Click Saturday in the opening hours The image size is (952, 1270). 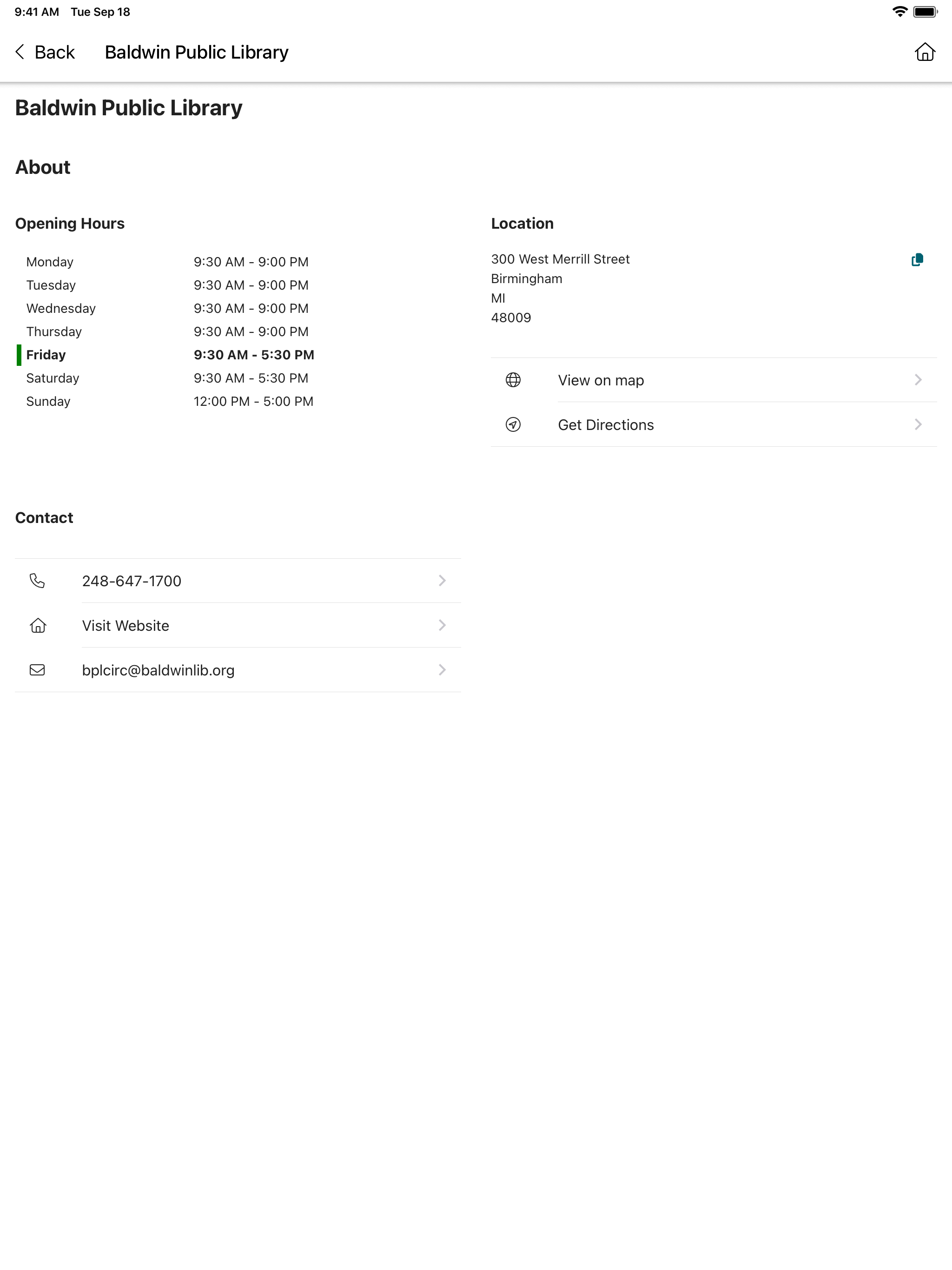pos(53,378)
